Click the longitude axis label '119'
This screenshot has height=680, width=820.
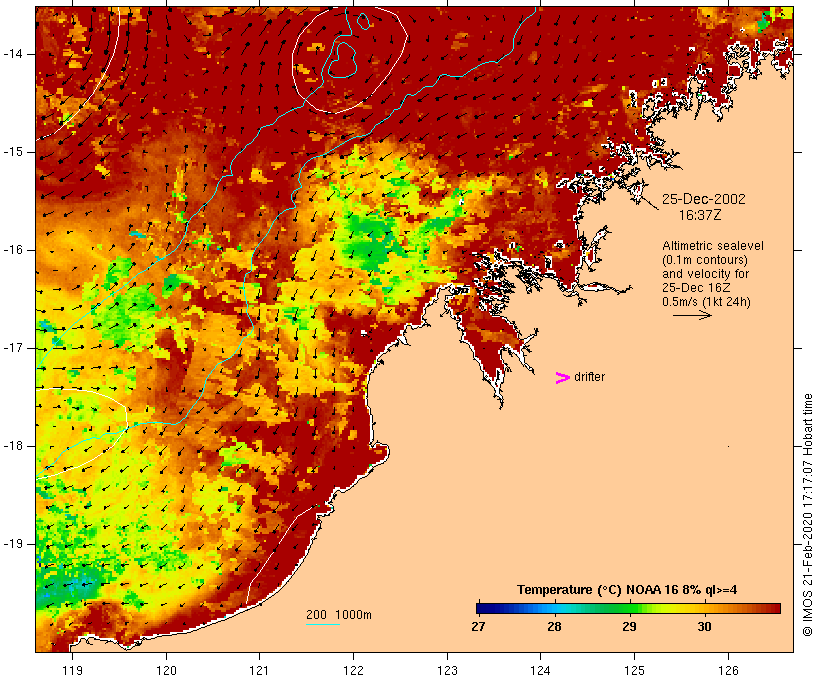click(x=72, y=670)
